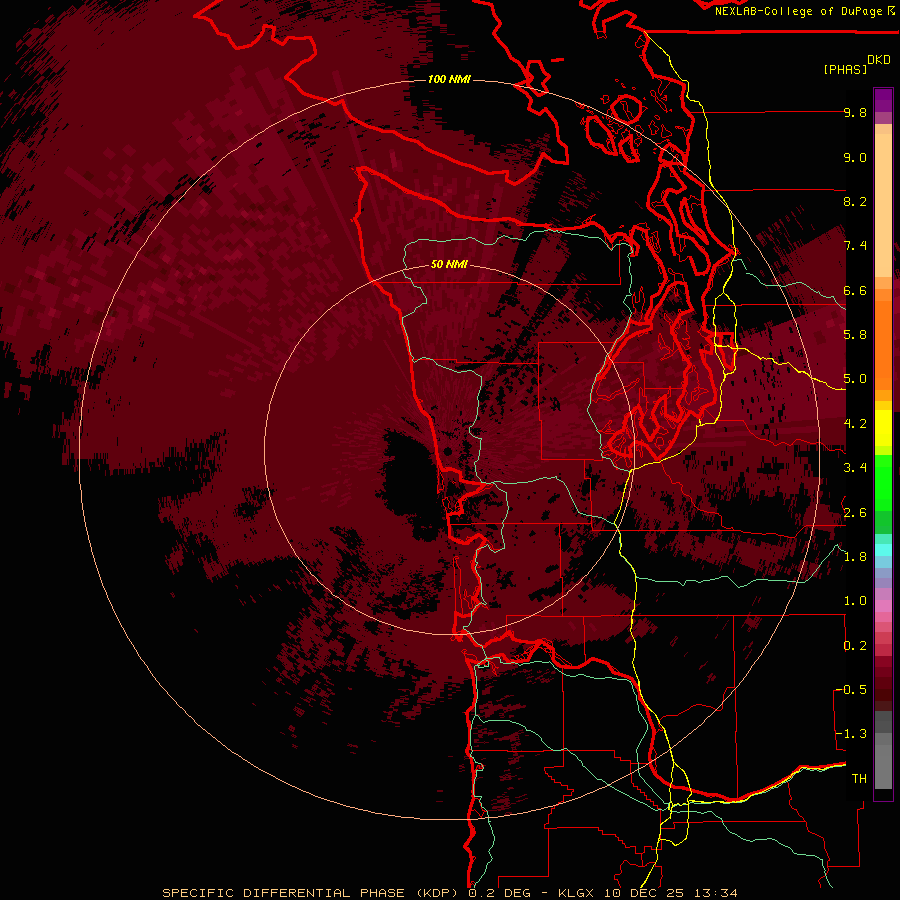Select the 1.8 scale value
900x900 pixels.
pos(855,557)
